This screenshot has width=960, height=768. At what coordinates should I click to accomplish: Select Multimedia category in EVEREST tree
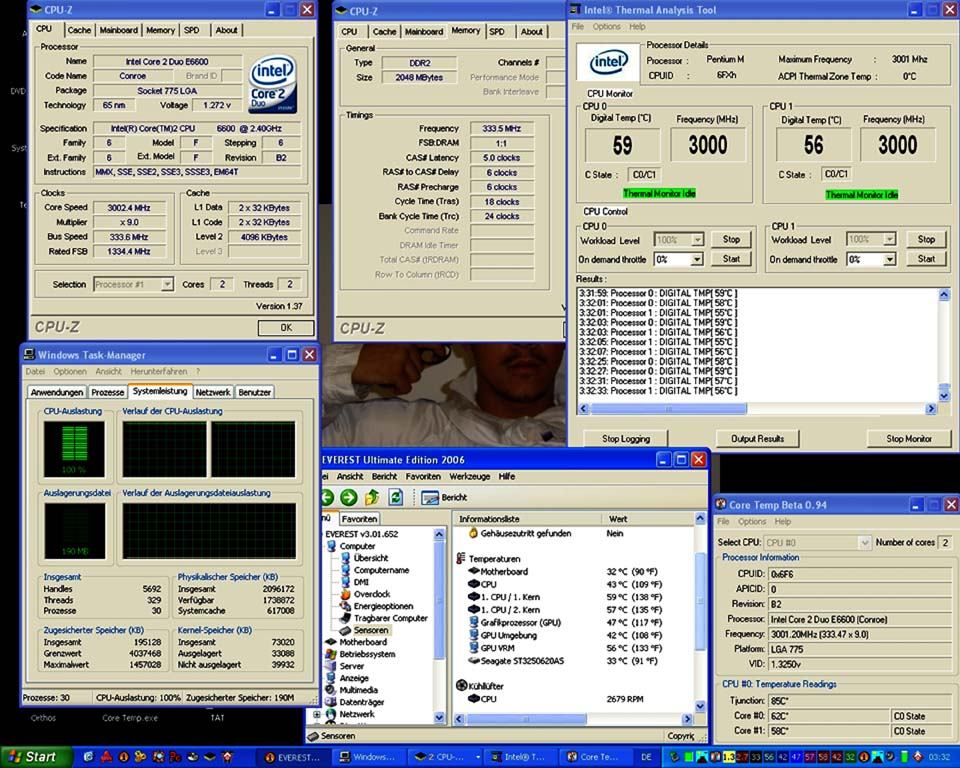(358, 690)
